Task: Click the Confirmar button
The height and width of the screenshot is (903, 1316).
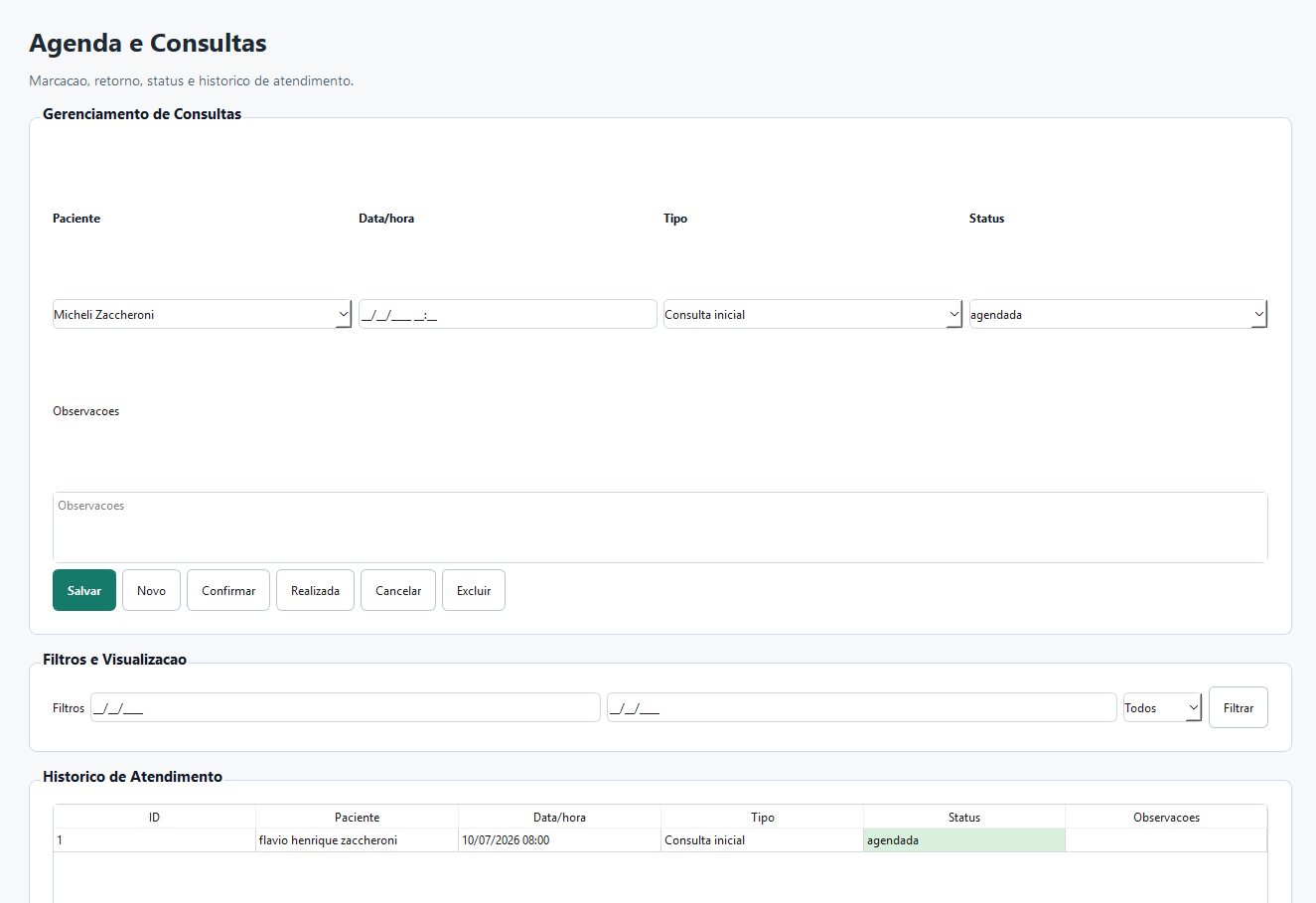Action: tap(228, 590)
